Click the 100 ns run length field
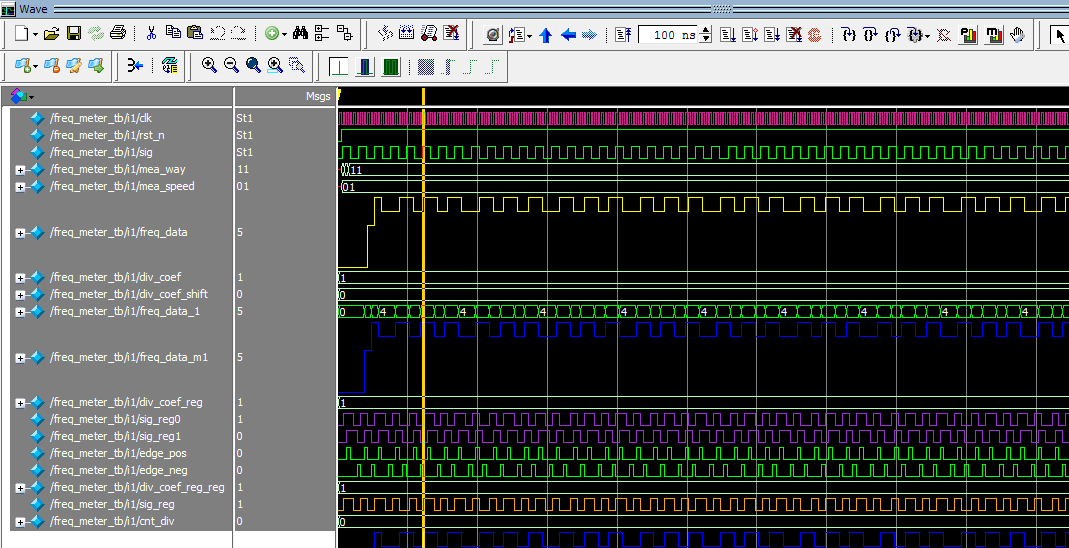The height and width of the screenshot is (548, 1069). click(667, 35)
